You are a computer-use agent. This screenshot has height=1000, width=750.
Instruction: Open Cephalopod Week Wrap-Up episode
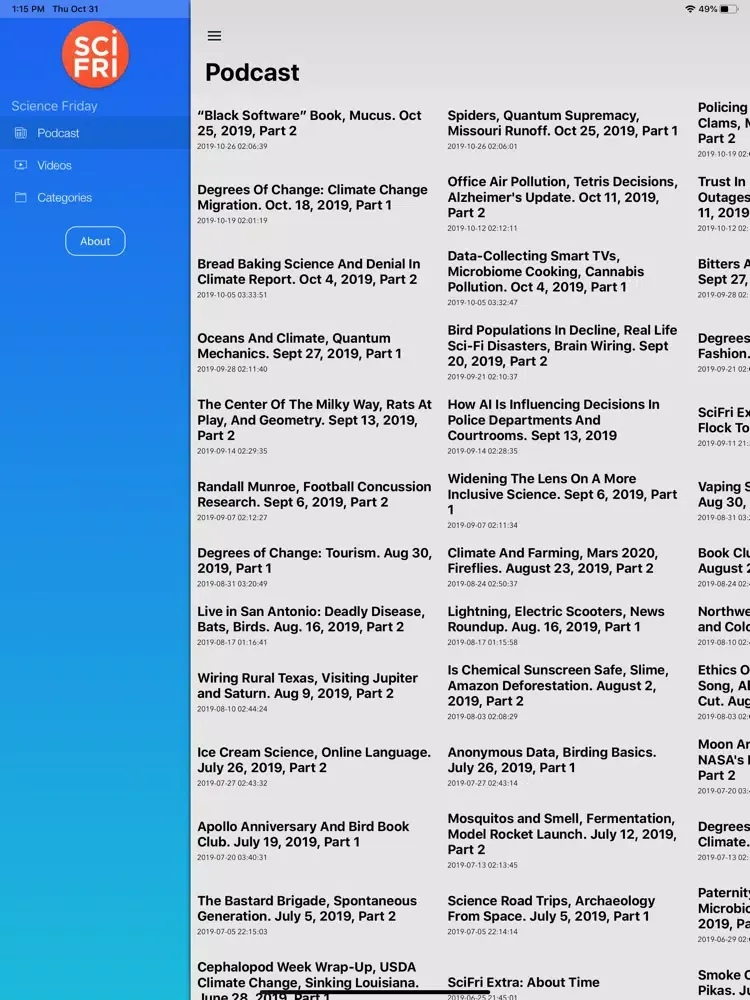[x=308, y=982]
